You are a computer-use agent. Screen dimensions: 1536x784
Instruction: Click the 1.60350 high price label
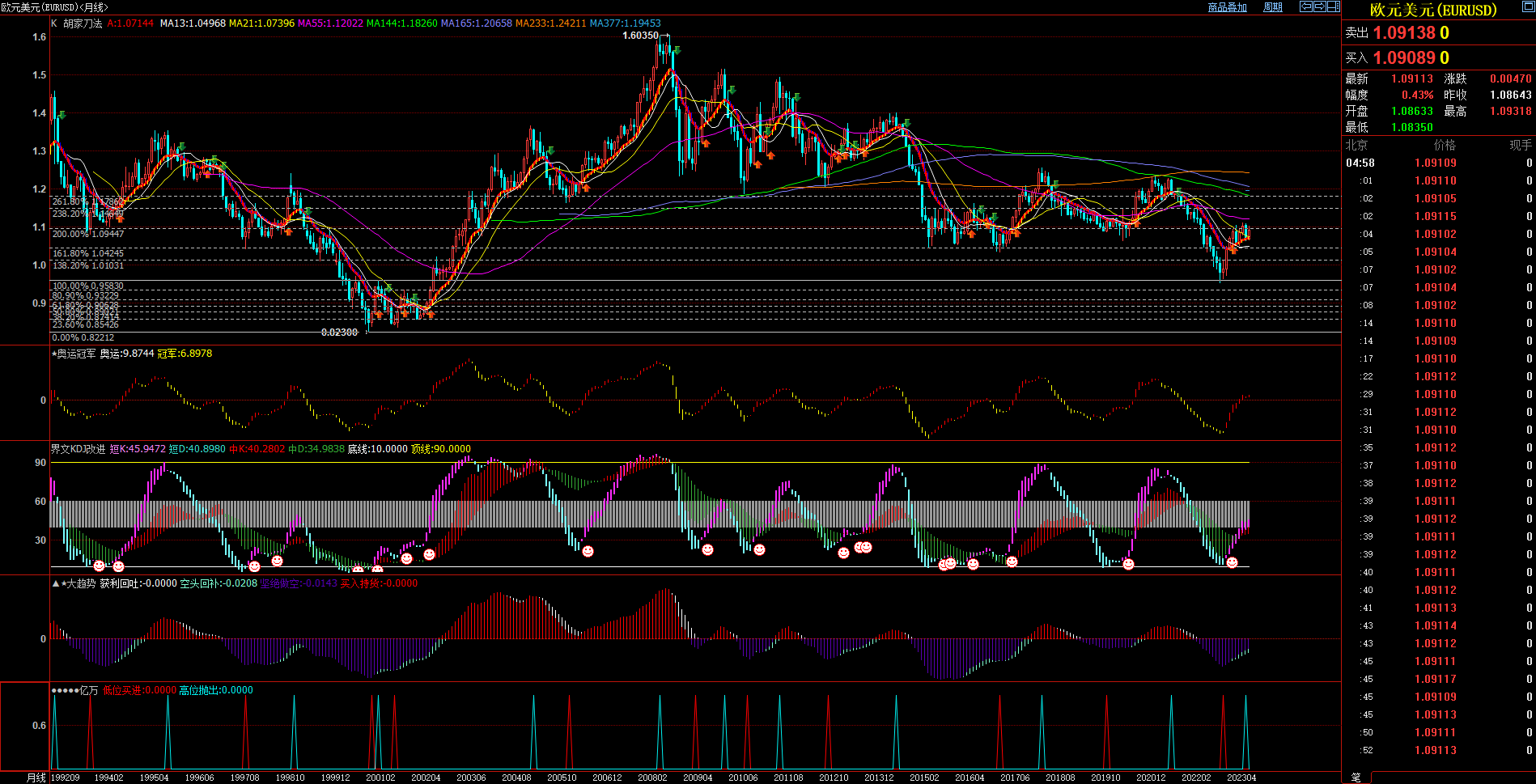coord(640,36)
